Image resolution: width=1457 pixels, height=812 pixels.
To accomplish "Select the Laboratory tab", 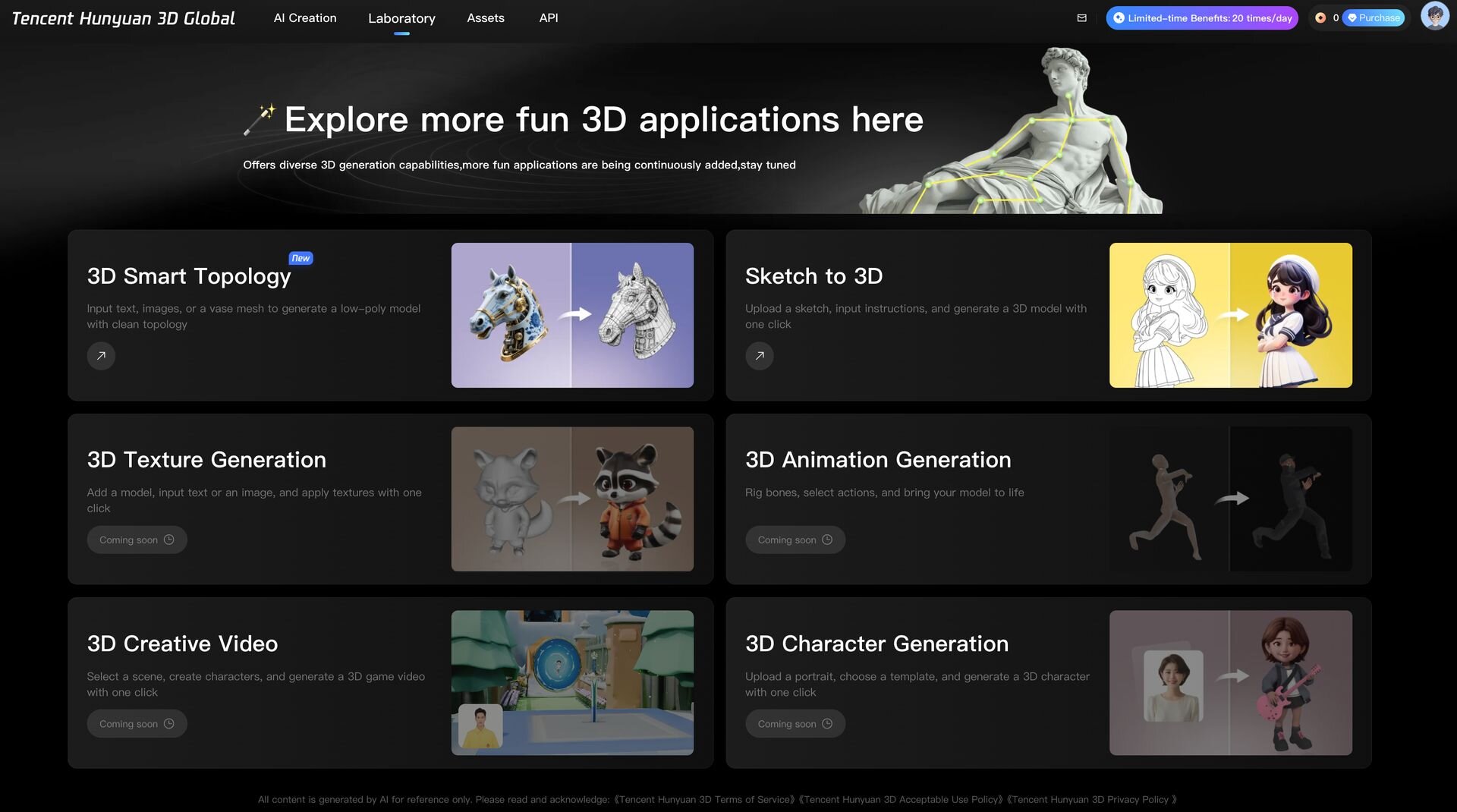I will point(401,18).
